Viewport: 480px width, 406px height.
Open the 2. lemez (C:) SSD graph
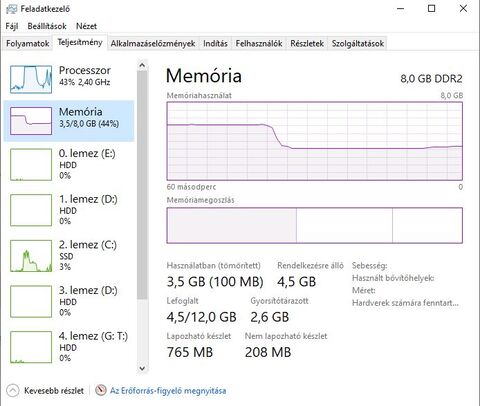pyautogui.click(x=31, y=256)
